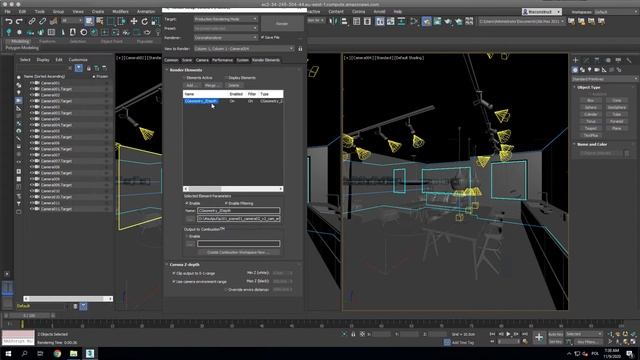Open the Workspaces Default dropdown

[616, 12]
